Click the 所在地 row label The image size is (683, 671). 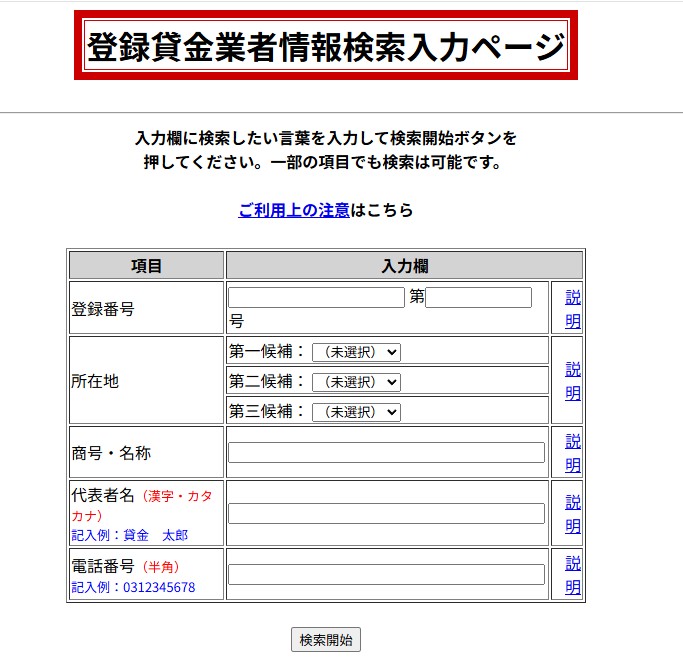point(95,381)
